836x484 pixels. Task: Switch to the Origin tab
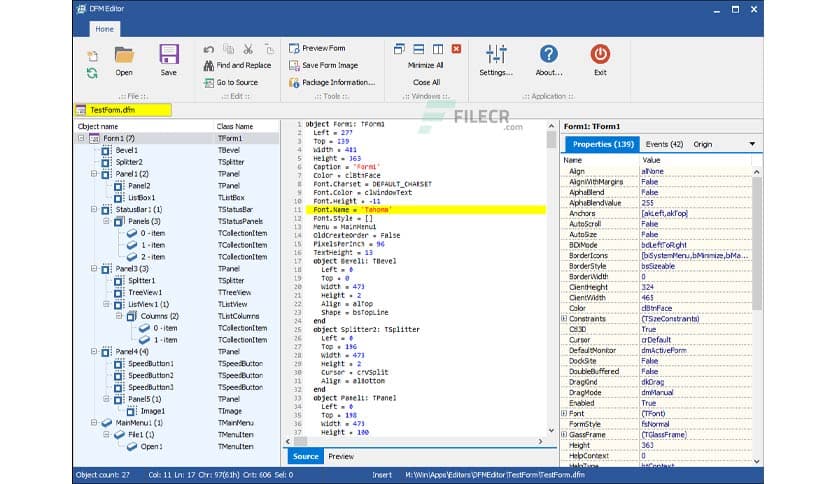tap(703, 144)
